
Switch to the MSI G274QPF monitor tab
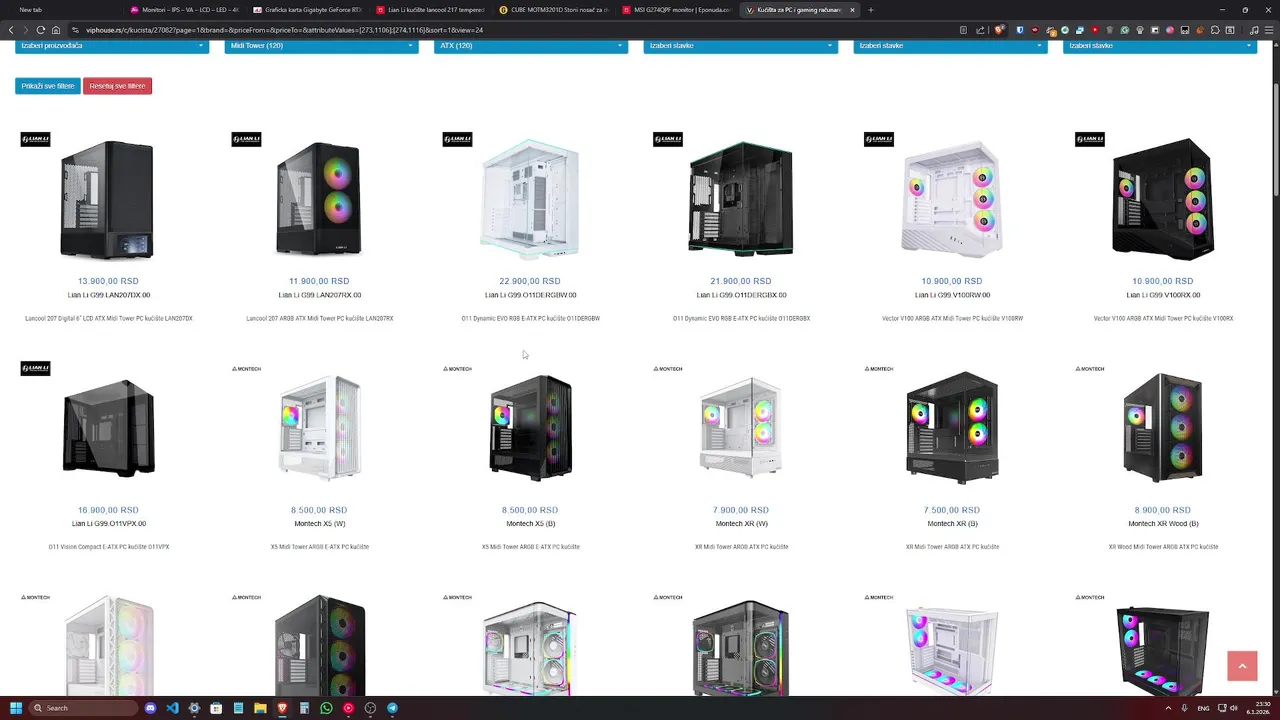coord(677,10)
